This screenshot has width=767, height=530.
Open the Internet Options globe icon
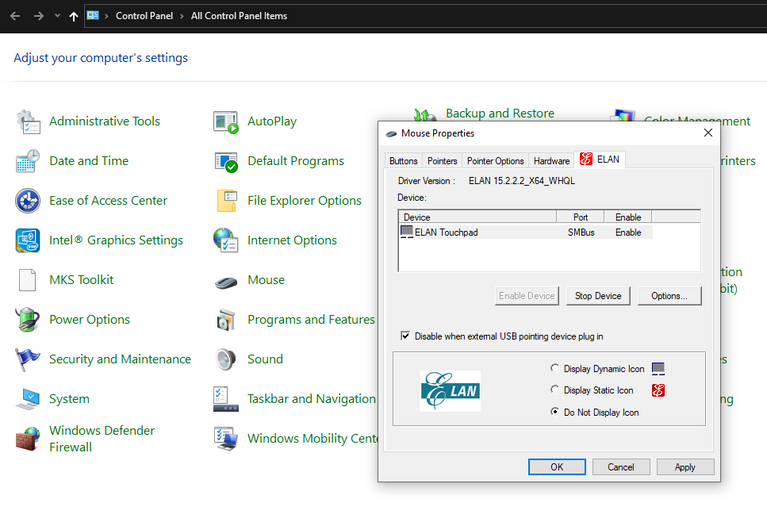coord(226,241)
